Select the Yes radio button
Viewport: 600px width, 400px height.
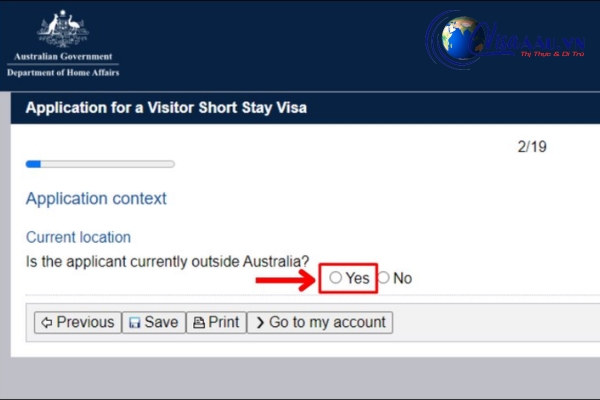click(336, 278)
